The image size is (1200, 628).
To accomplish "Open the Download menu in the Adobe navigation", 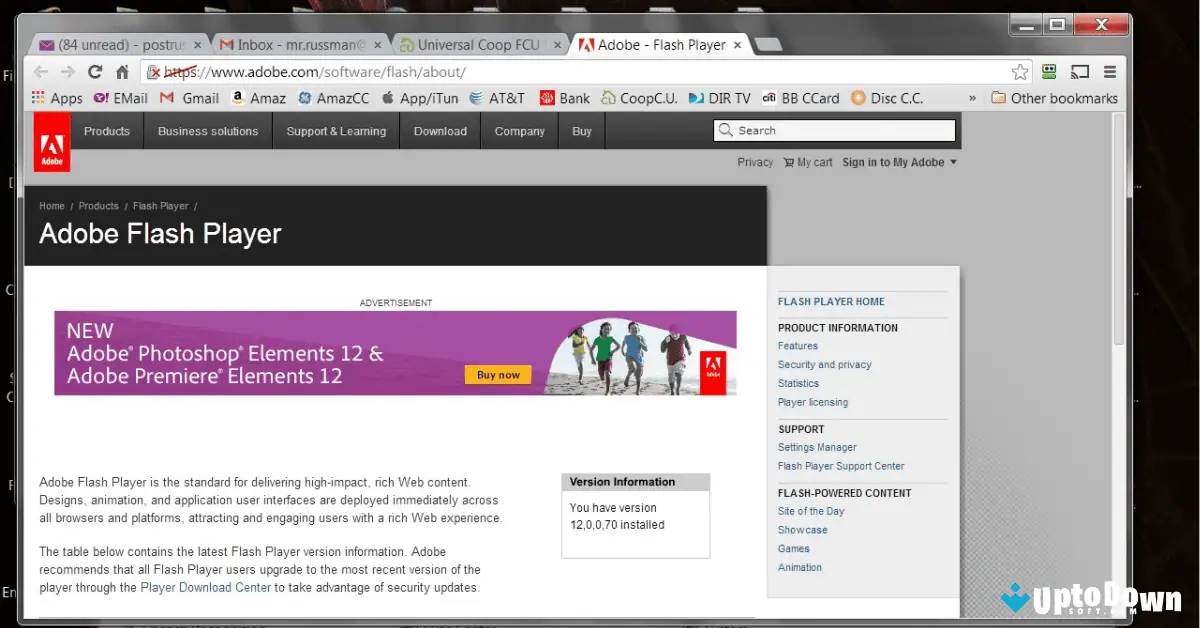I will point(440,131).
